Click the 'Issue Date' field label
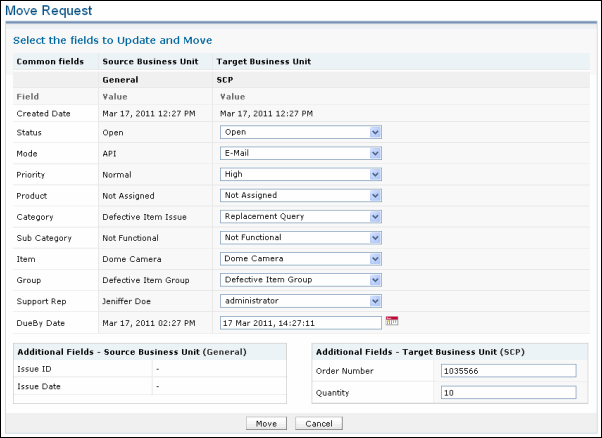 tap(39, 386)
